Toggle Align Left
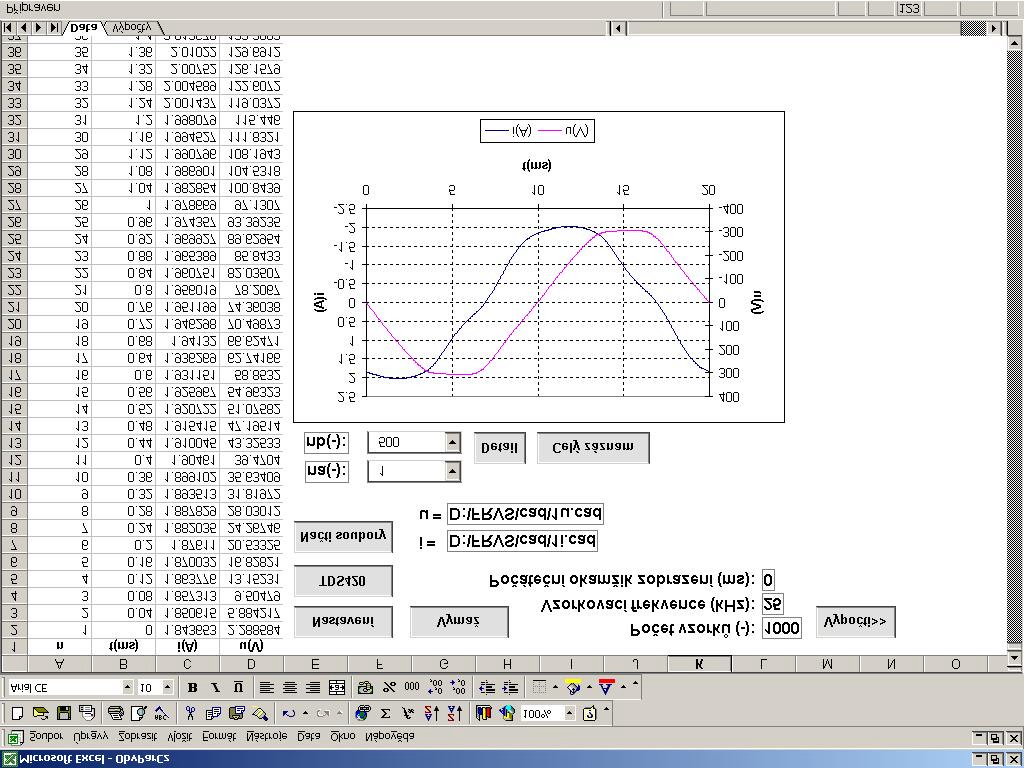This screenshot has width=1024, height=768. pos(266,687)
